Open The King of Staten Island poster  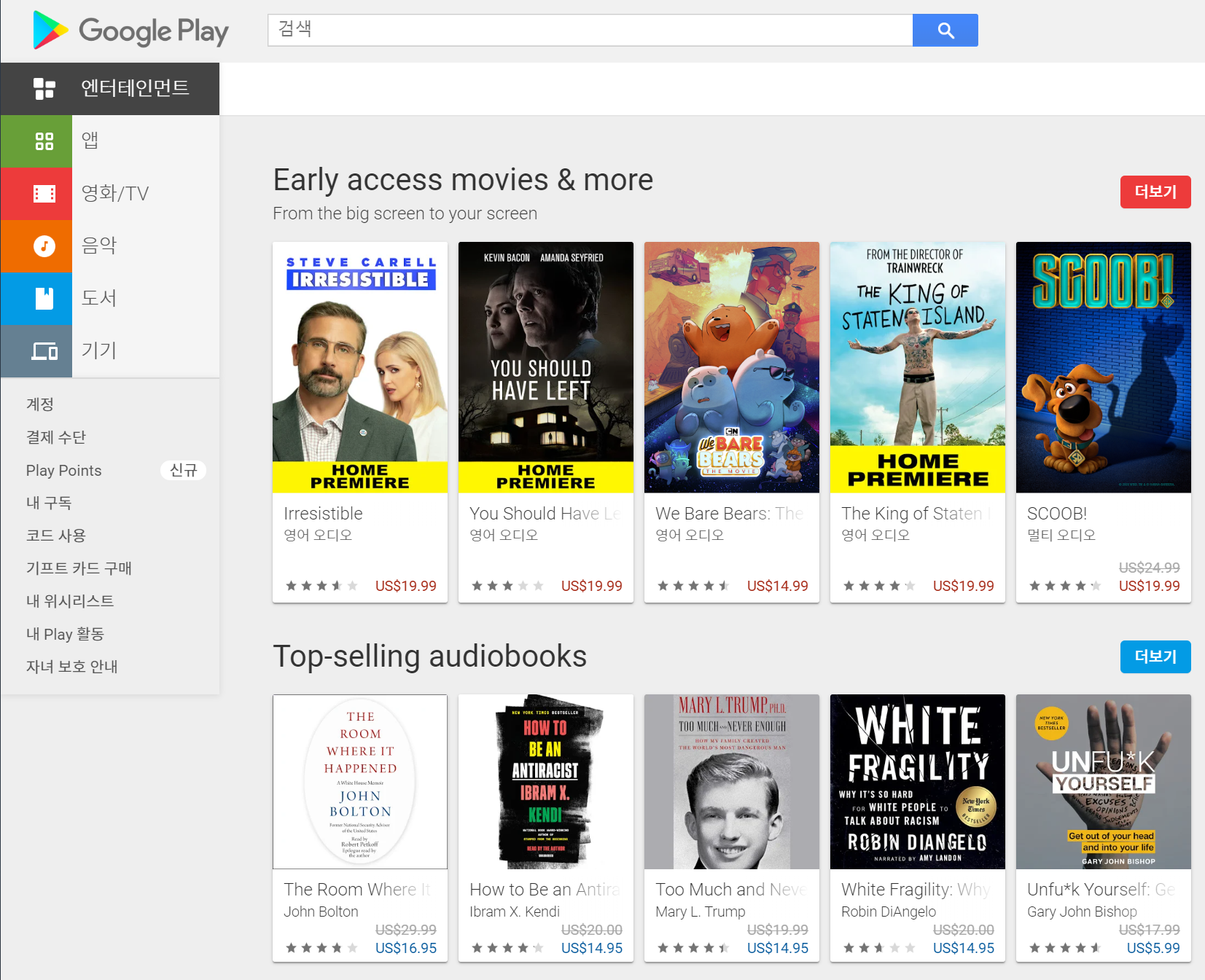point(918,367)
